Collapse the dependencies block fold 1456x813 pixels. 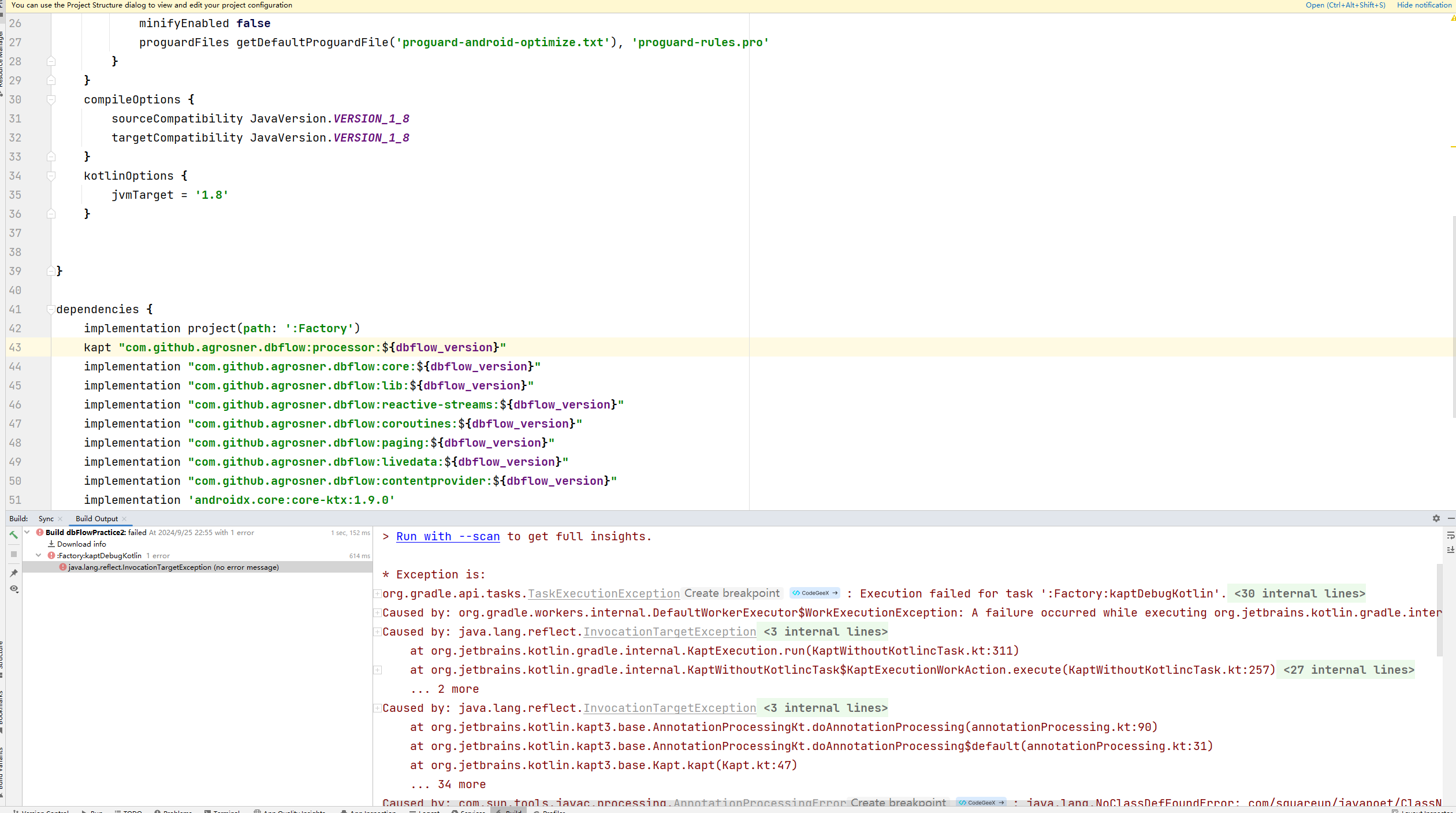[51, 309]
